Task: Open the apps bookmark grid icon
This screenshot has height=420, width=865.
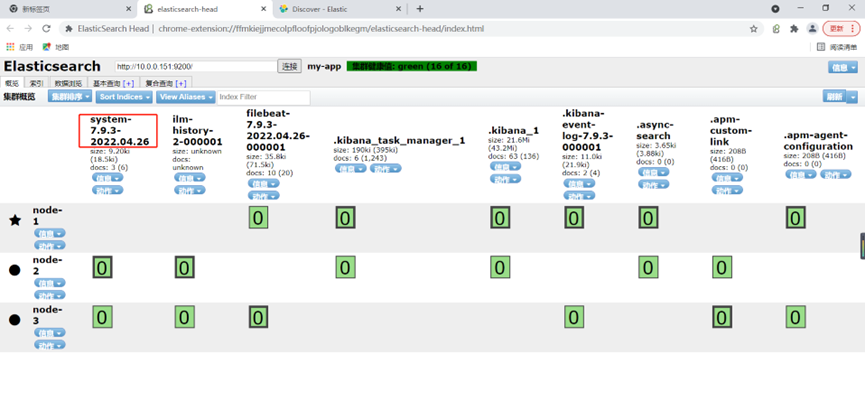Action: 10,47
